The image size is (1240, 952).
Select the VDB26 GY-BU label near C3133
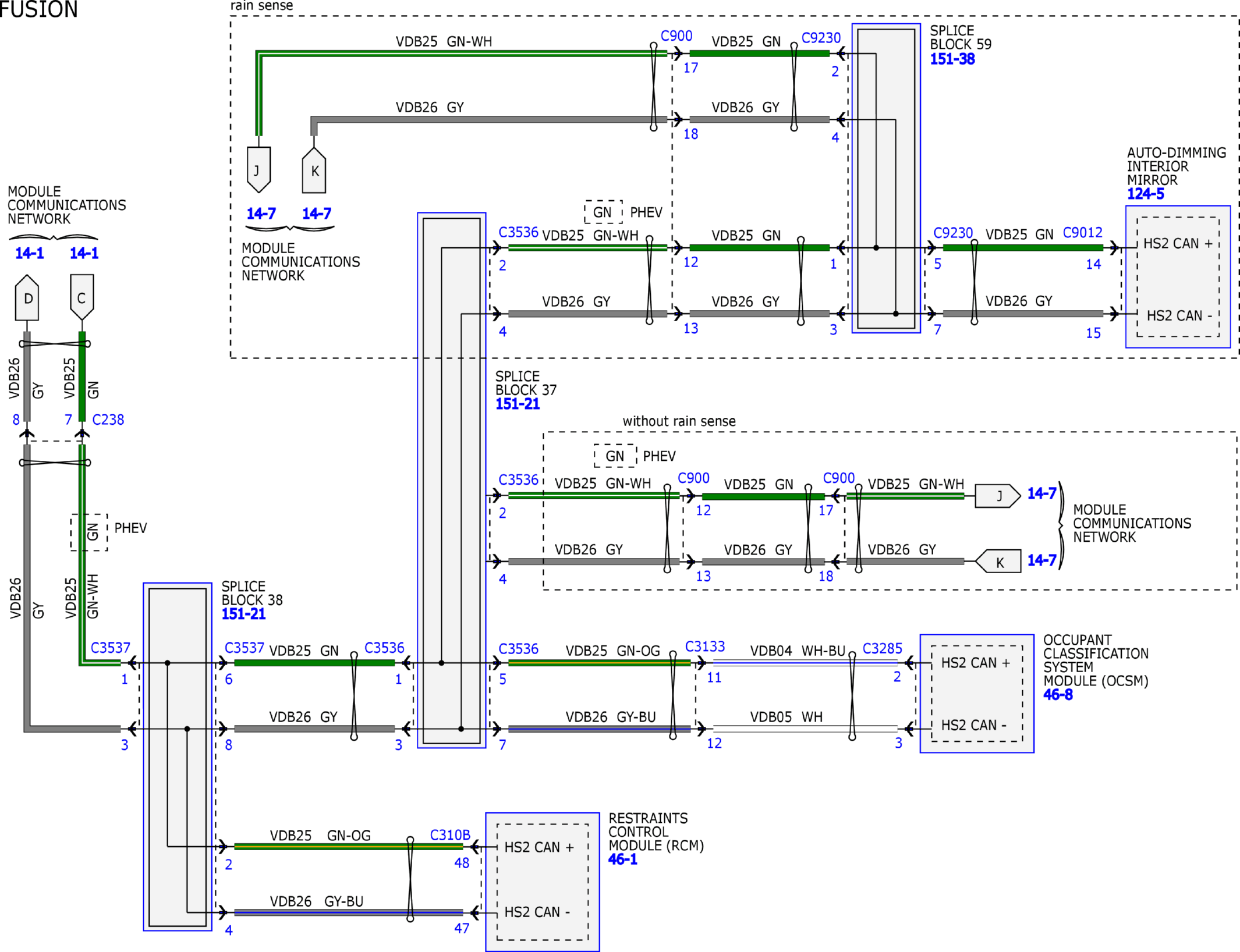tap(611, 717)
